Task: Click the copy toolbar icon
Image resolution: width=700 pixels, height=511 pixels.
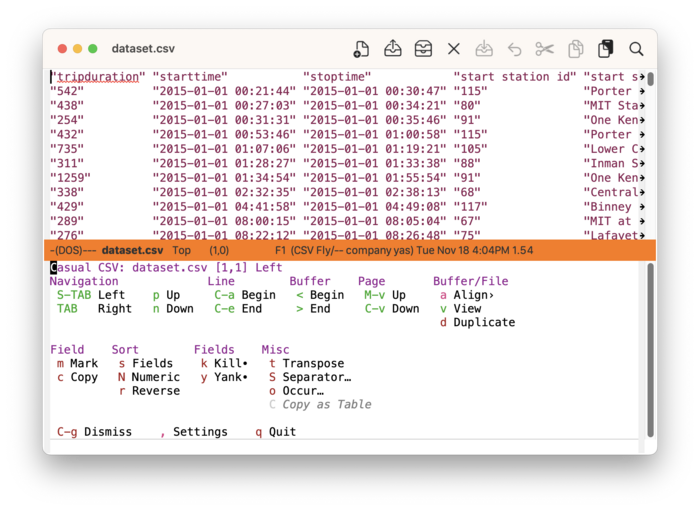Action: coord(575,49)
